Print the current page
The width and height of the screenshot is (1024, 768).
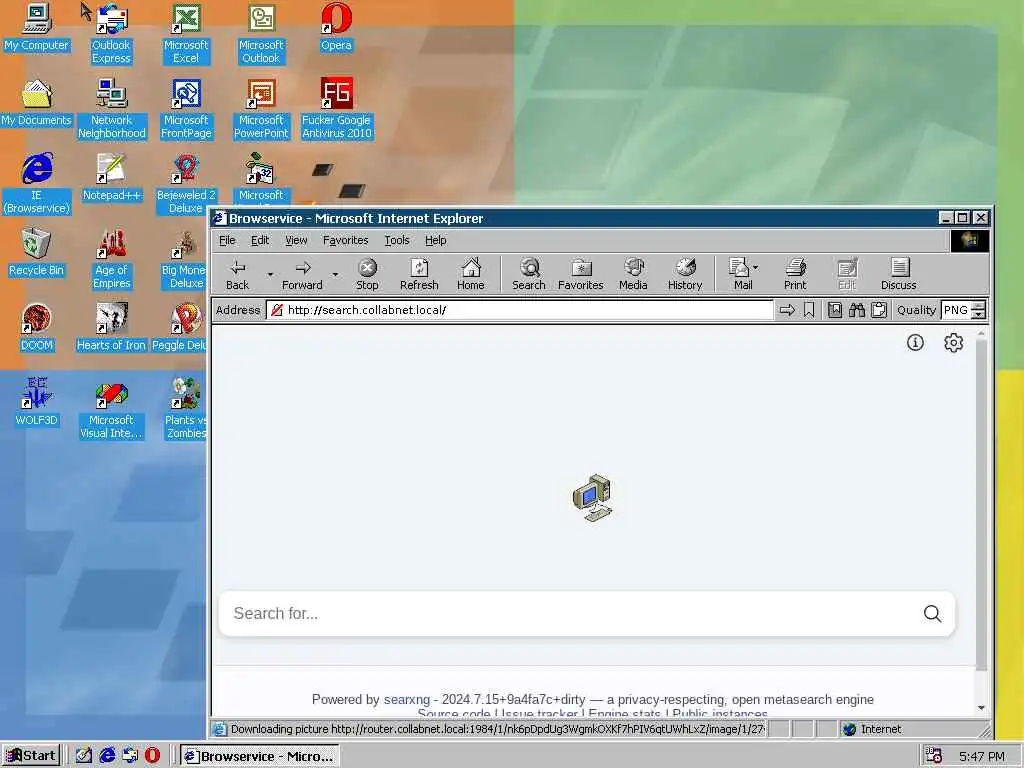tap(795, 274)
